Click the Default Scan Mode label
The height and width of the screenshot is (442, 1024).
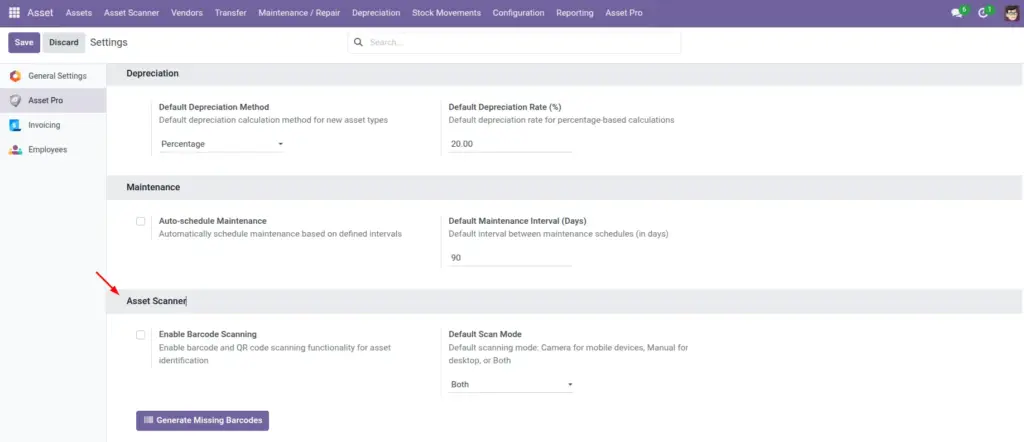[485, 335]
